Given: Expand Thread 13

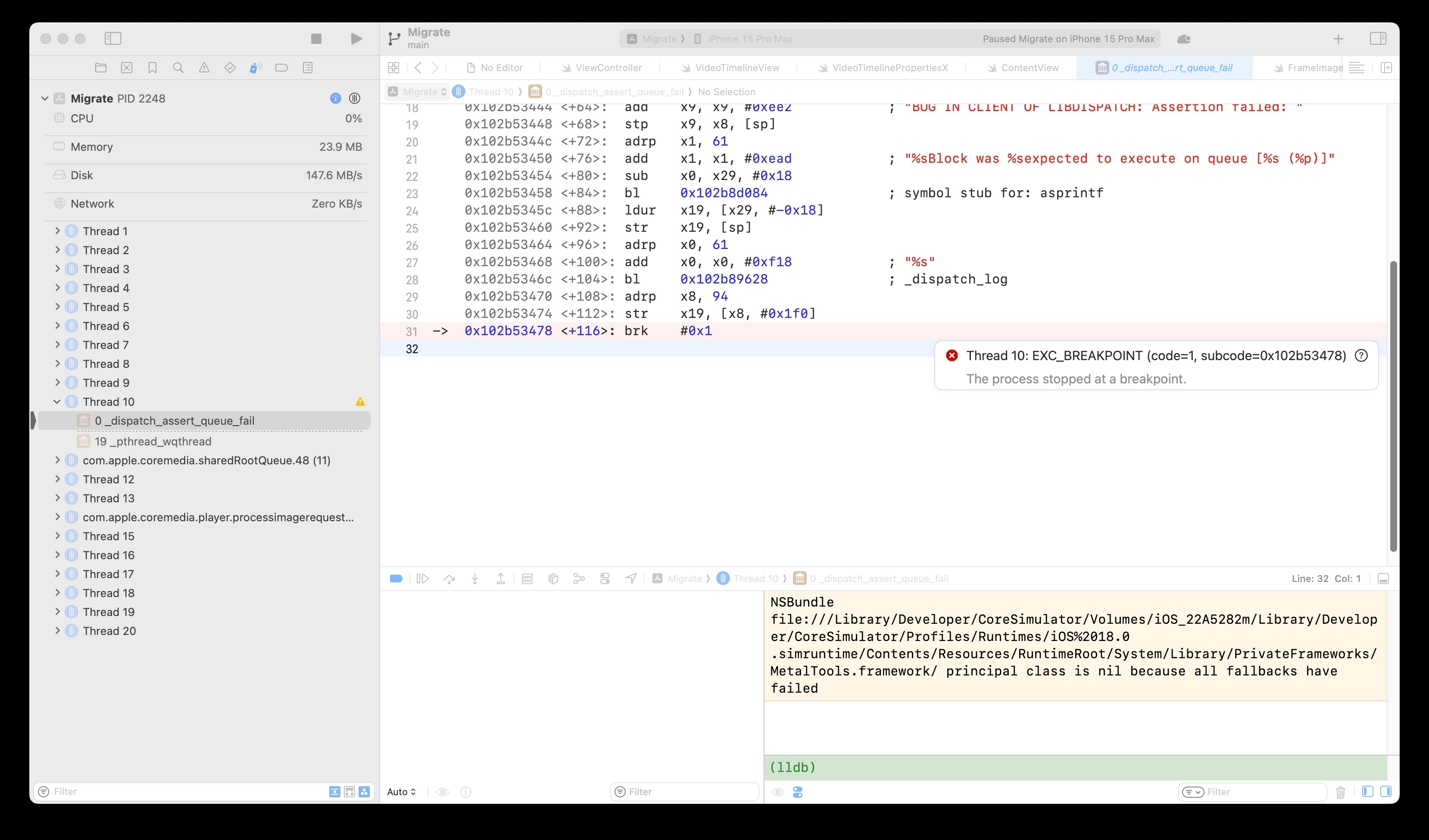Looking at the screenshot, I should [57, 498].
